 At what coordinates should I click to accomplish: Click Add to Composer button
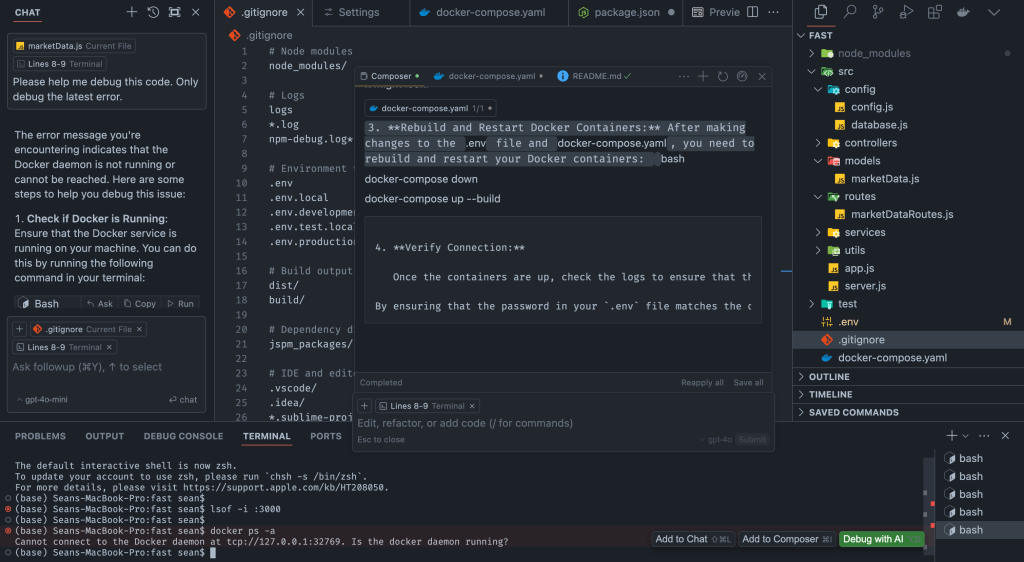(787, 539)
